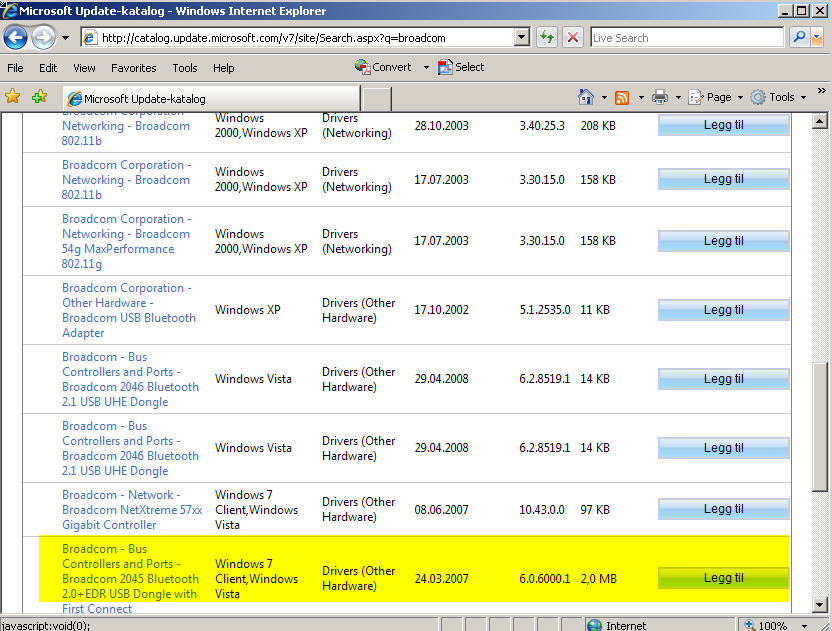Click Add to Favorites star-plus icon
The height and width of the screenshot is (631, 832).
click(x=40, y=97)
